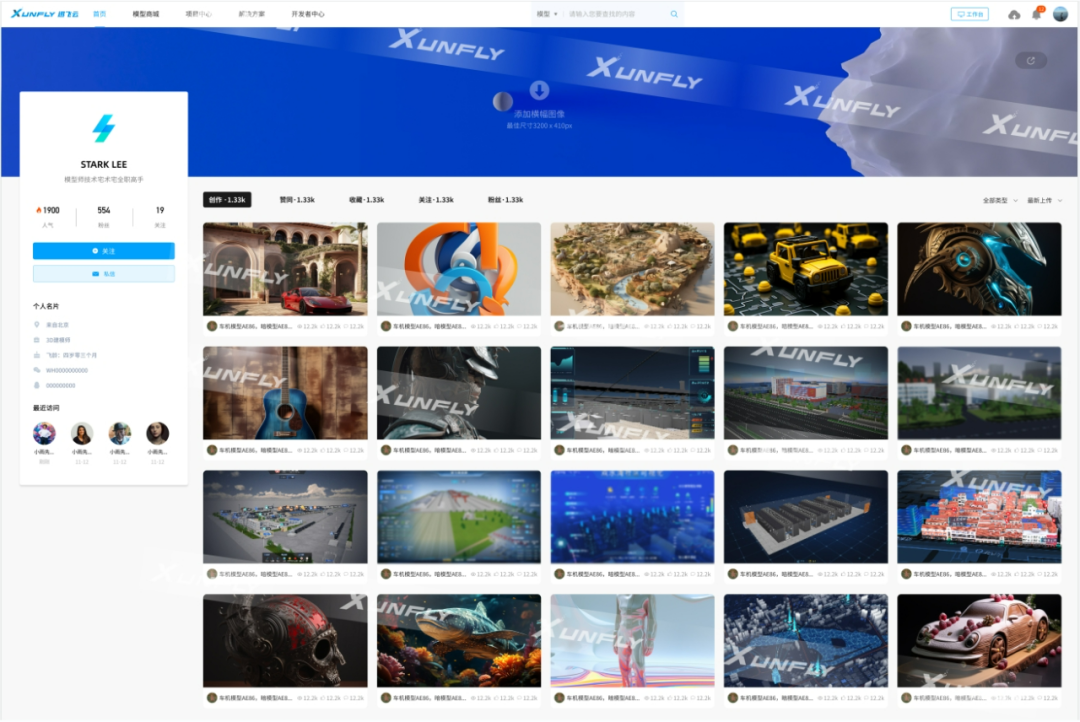Open the shark coral reef thumbnail
Screen dimensions: 1080x722
459,641
